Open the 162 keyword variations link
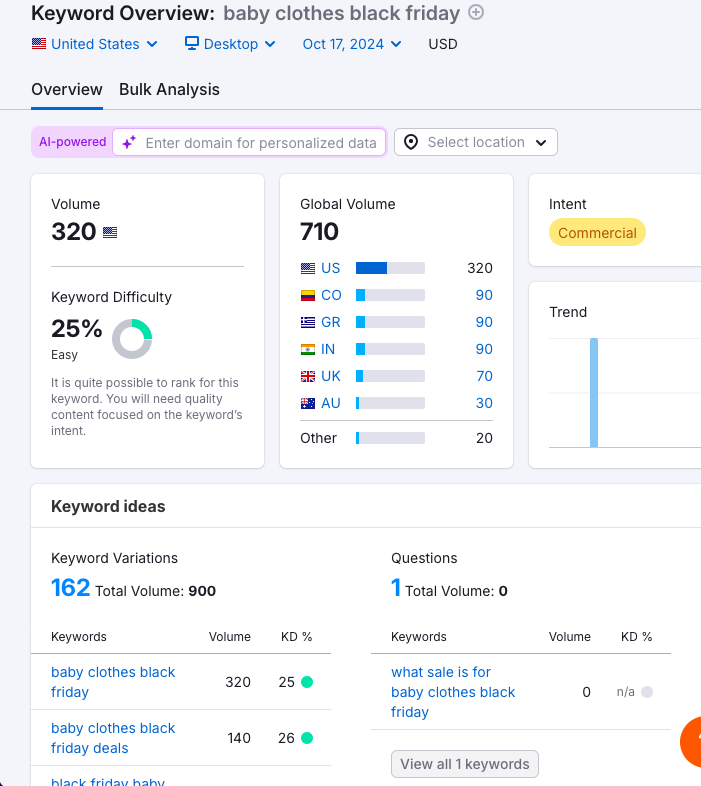Screen dimensions: 701x786 tap(71, 588)
